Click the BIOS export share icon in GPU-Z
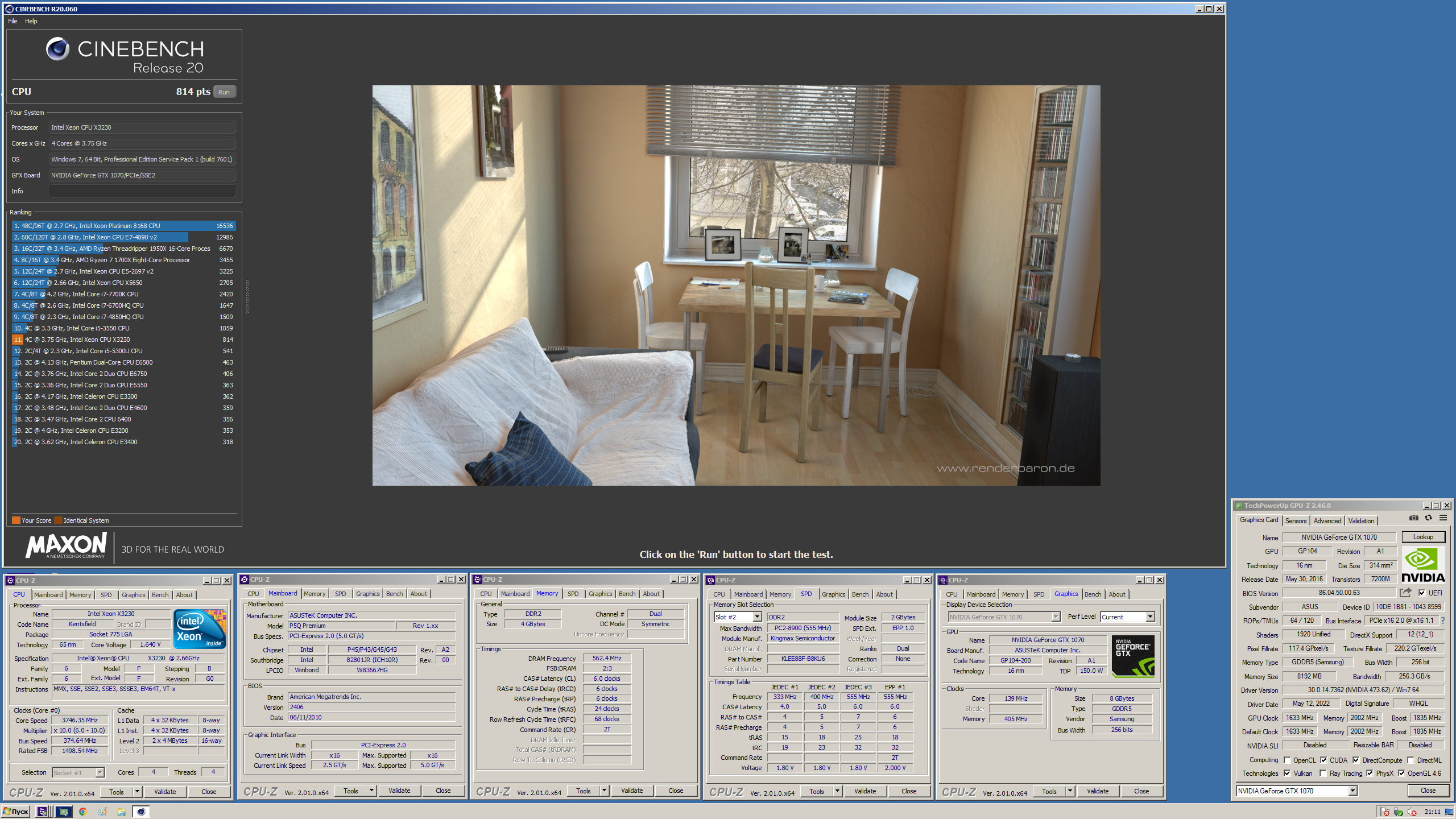 click(x=1405, y=593)
